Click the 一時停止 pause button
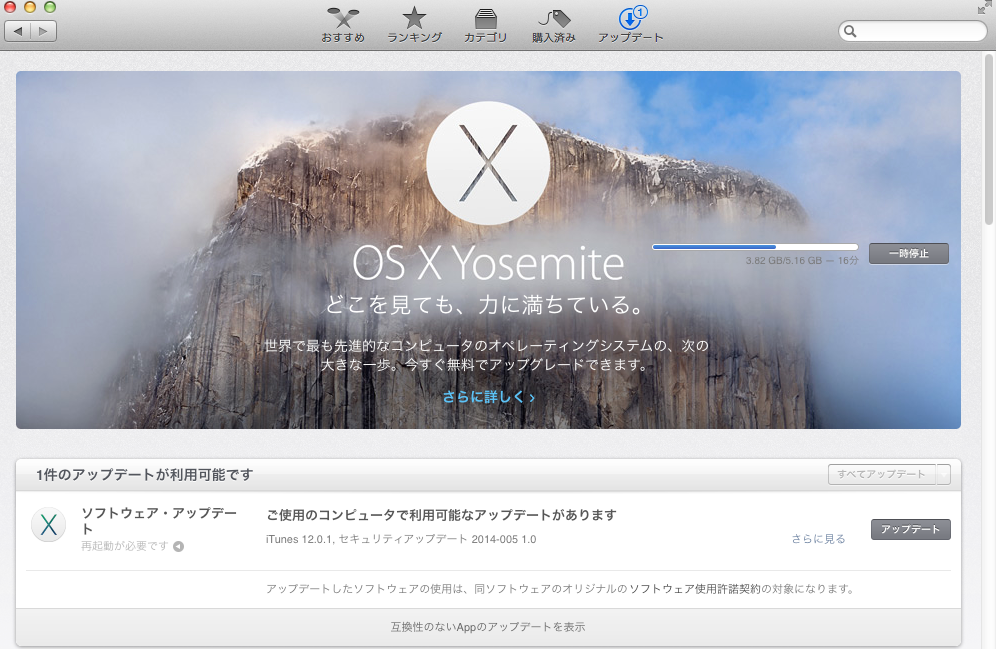 [x=908, y=253]
